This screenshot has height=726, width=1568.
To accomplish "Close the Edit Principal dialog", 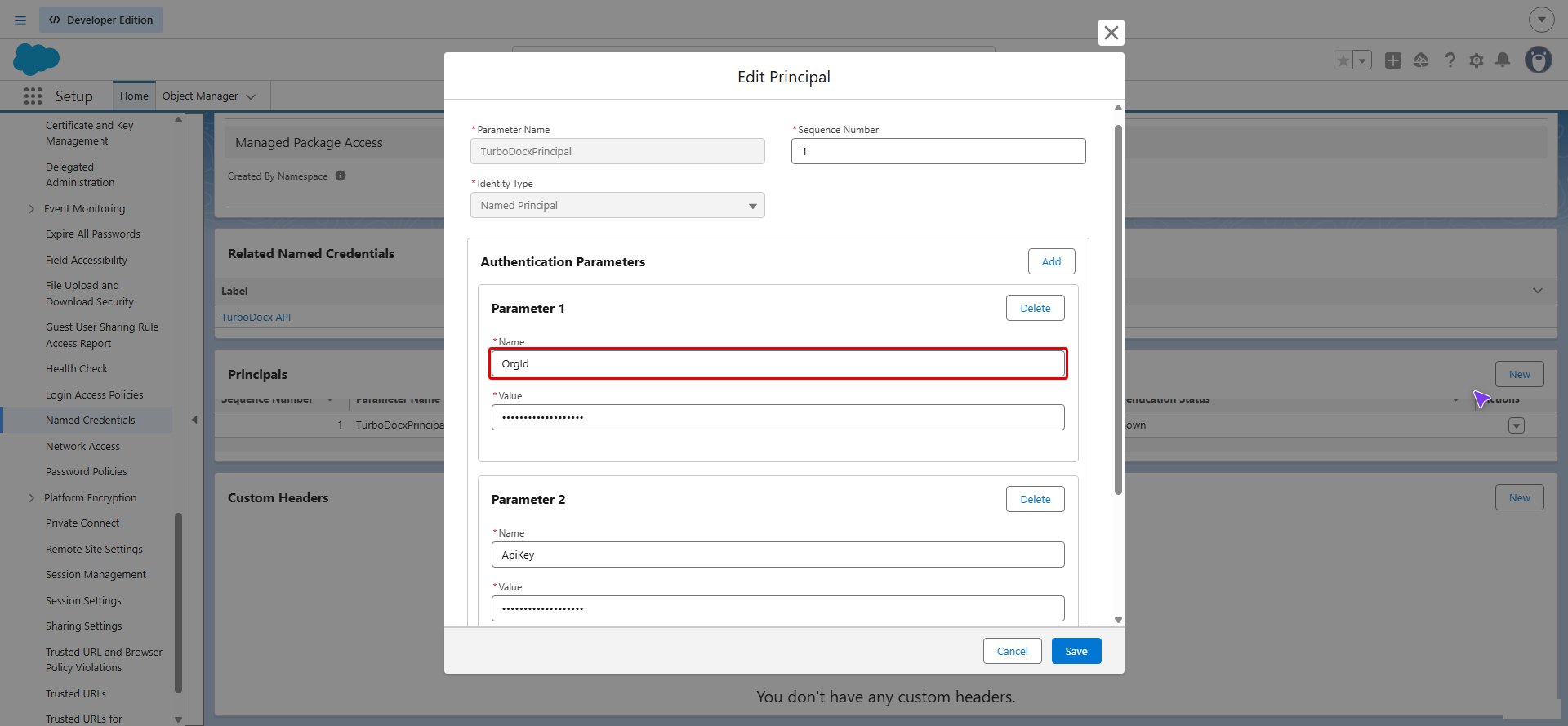I will click(x=1111, y=33).
